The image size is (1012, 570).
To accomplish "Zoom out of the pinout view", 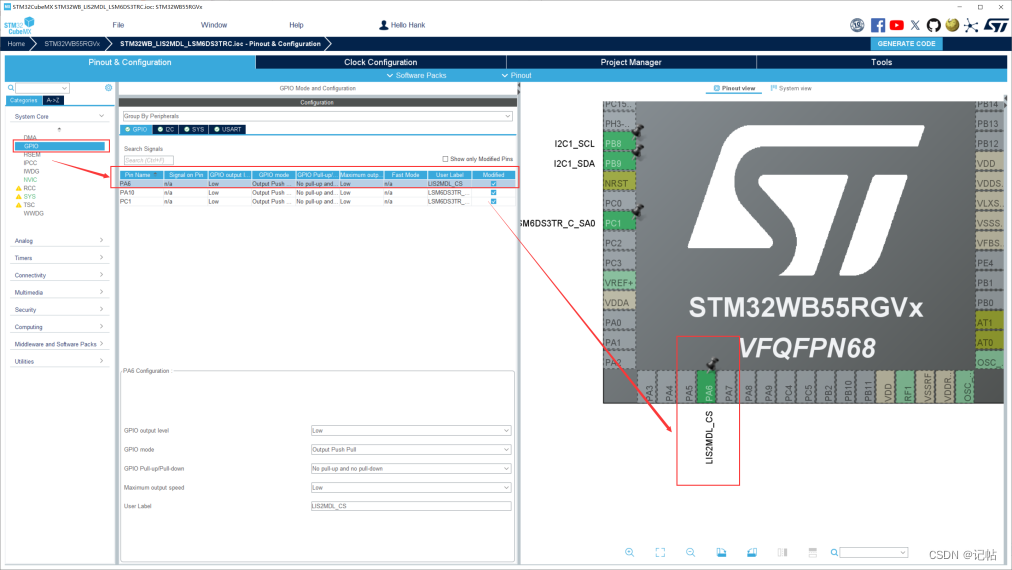I will pyautogui.click(x=691, y=553).
